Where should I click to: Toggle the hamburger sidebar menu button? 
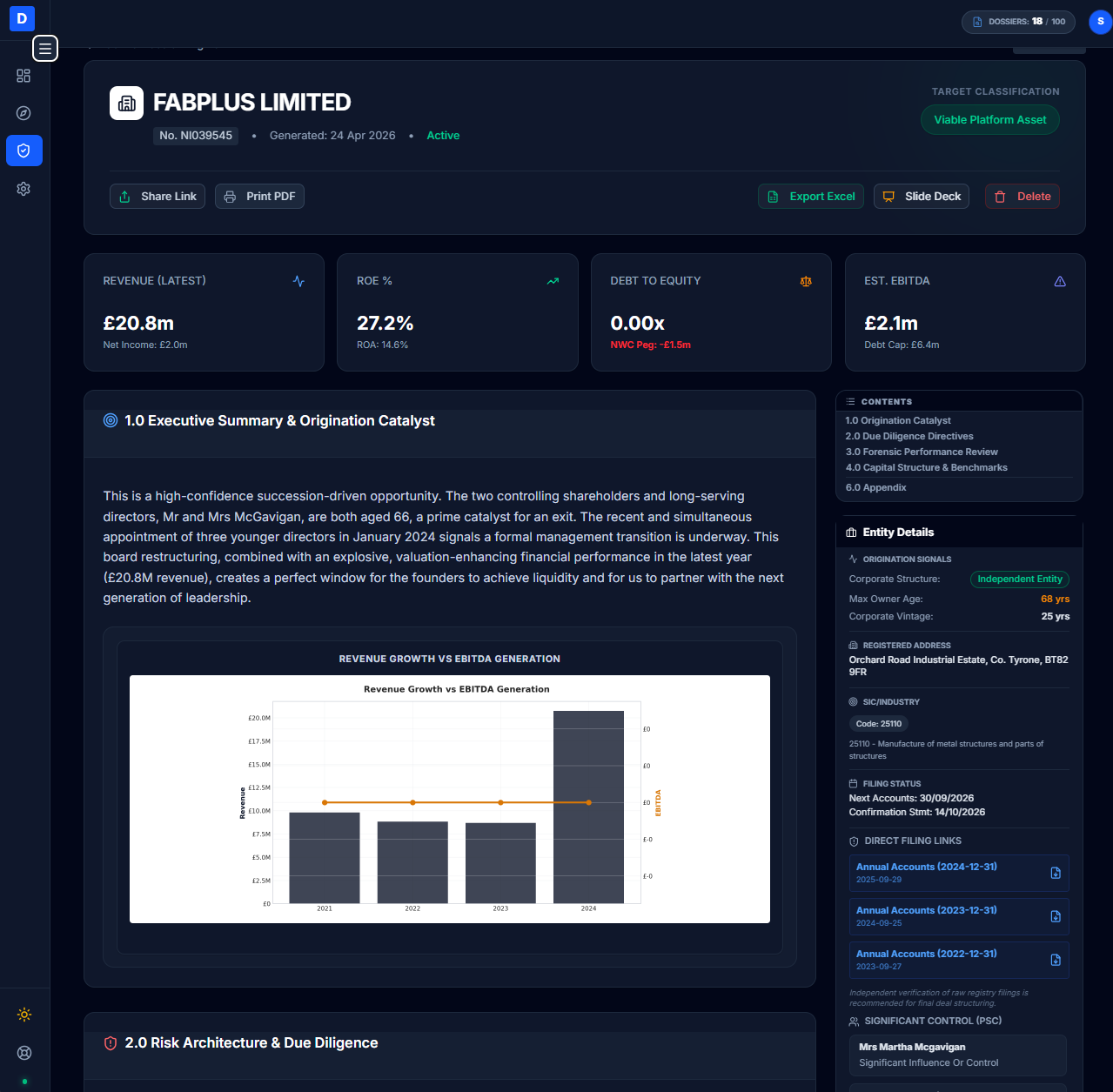(45, 49)
